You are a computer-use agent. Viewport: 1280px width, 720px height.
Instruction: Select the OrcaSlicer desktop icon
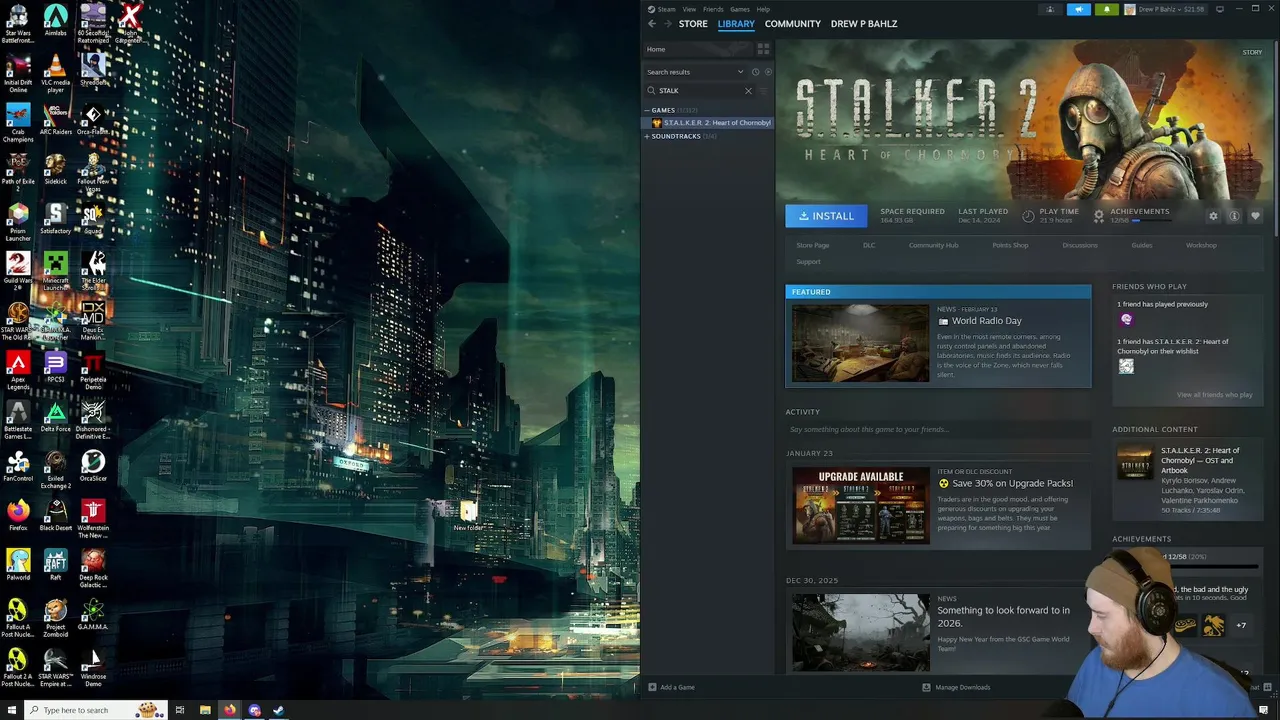coord(93,466)
